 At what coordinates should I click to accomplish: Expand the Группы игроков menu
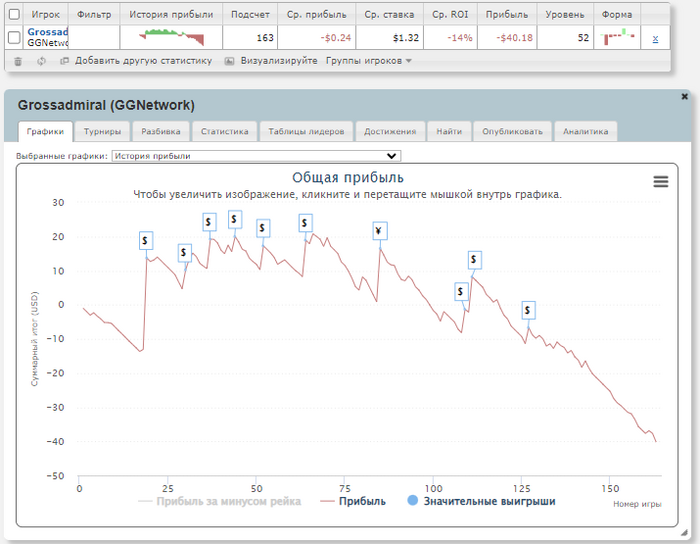[368, 61]
